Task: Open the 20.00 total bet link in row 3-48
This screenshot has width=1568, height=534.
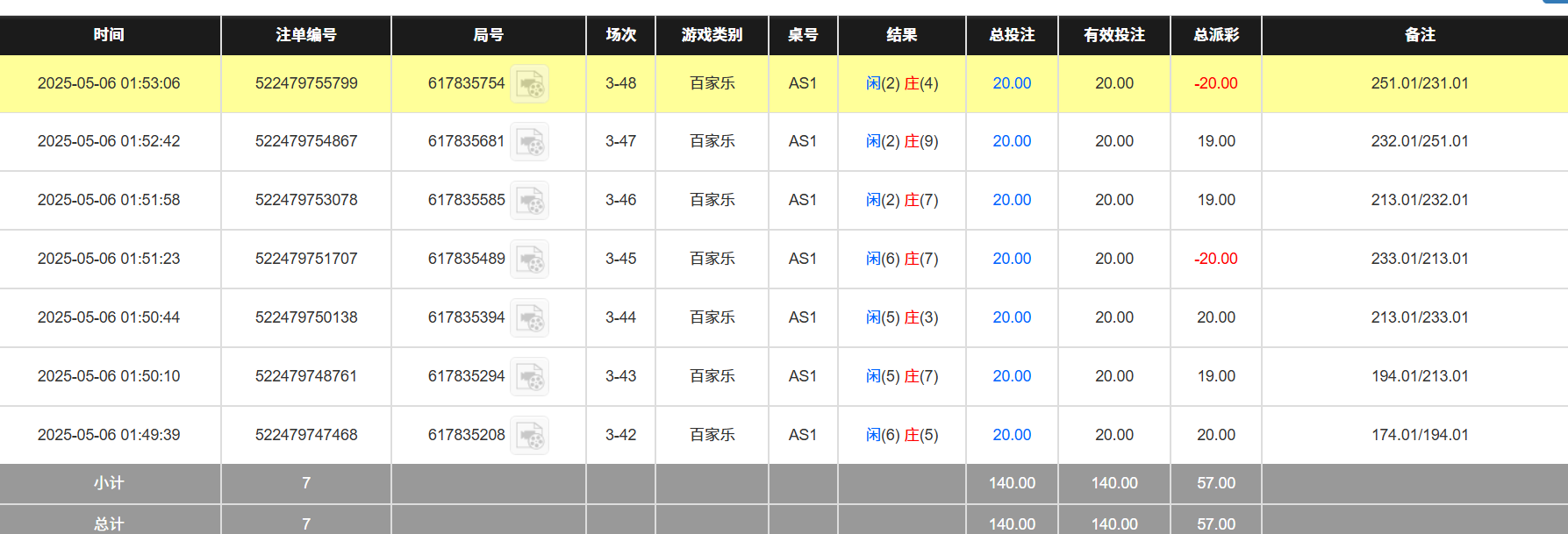Action: (x=1011, y=83)
